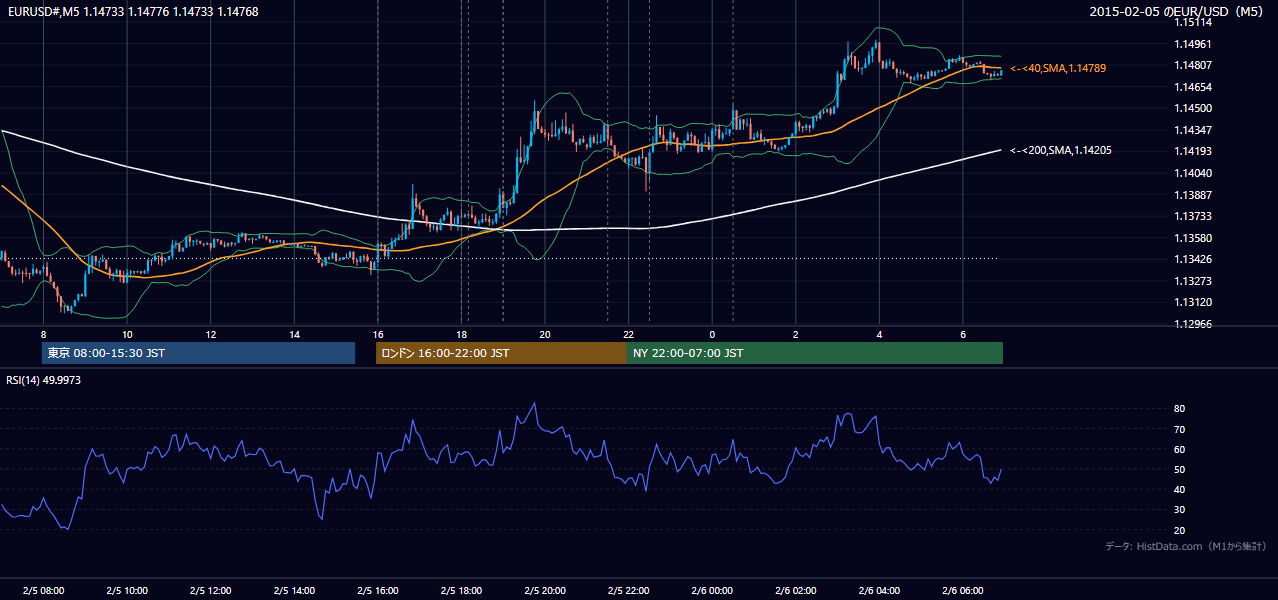Image resolution: width=1278 pixels, height=600 pixels.
Task: Click hour label 14 under price chart
Action: click(x=294, y=334)
